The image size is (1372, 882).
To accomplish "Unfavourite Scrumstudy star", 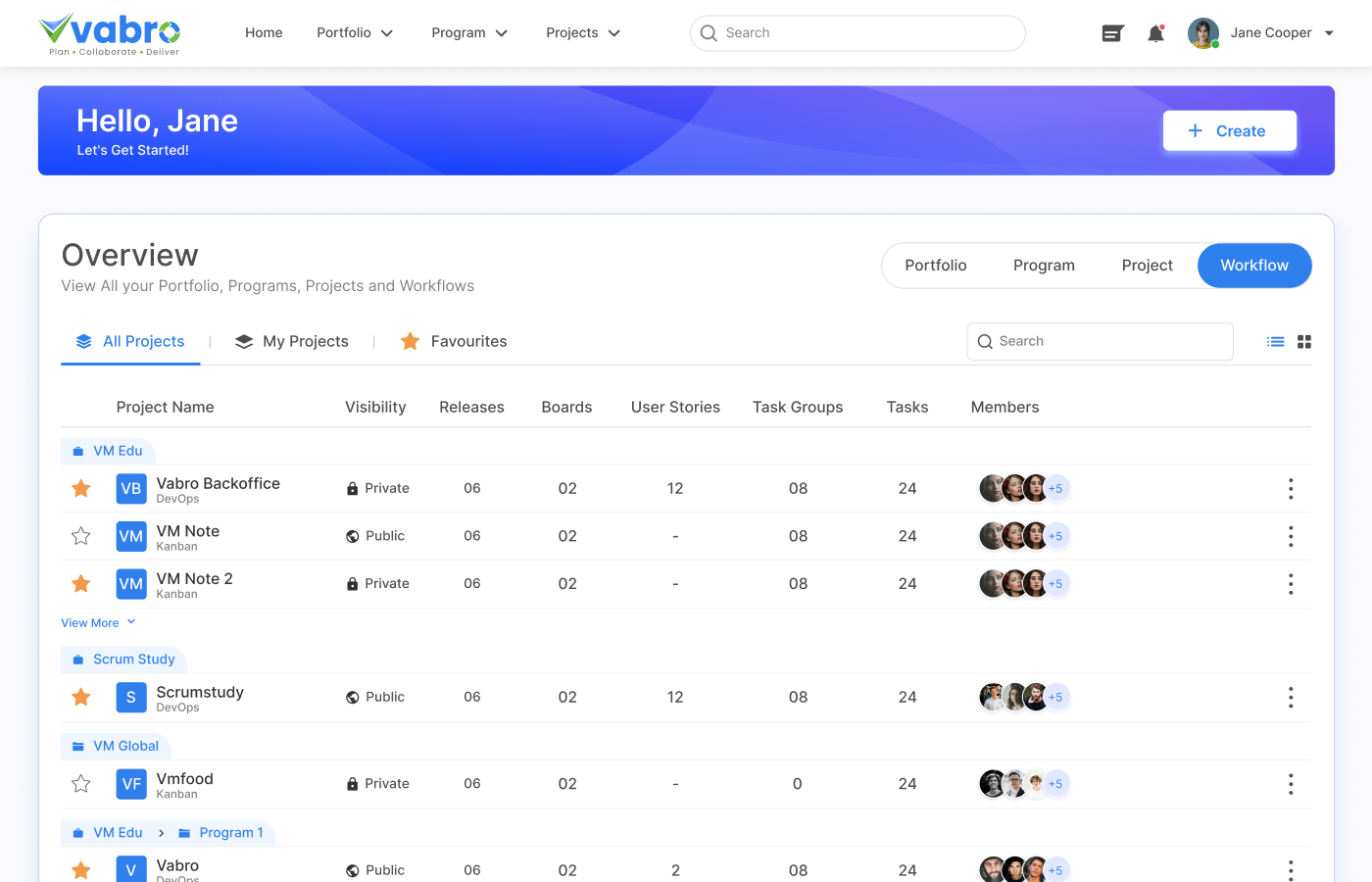I will click(81, 697).
